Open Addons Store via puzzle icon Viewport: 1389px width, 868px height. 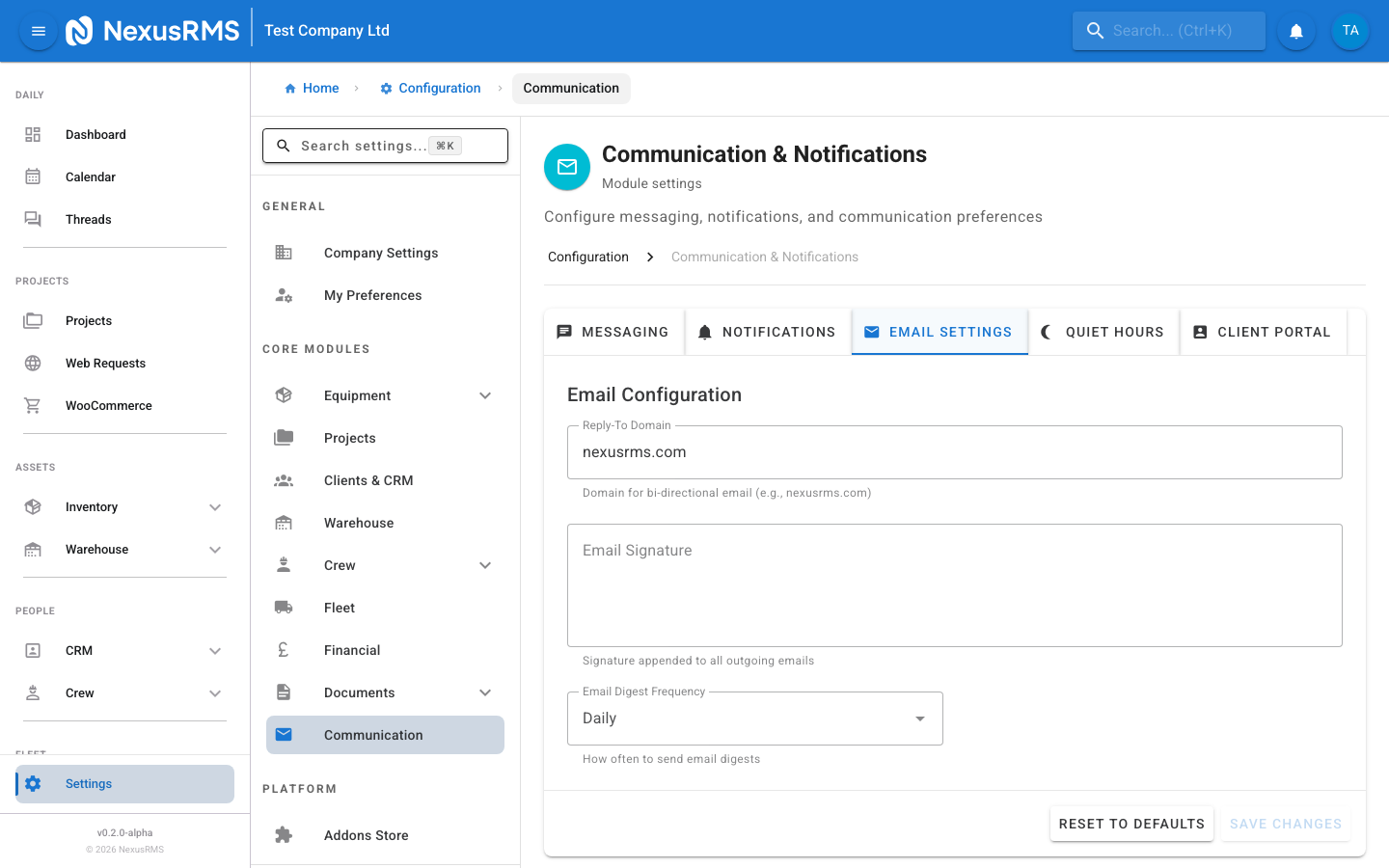click(x=283, y=834)
